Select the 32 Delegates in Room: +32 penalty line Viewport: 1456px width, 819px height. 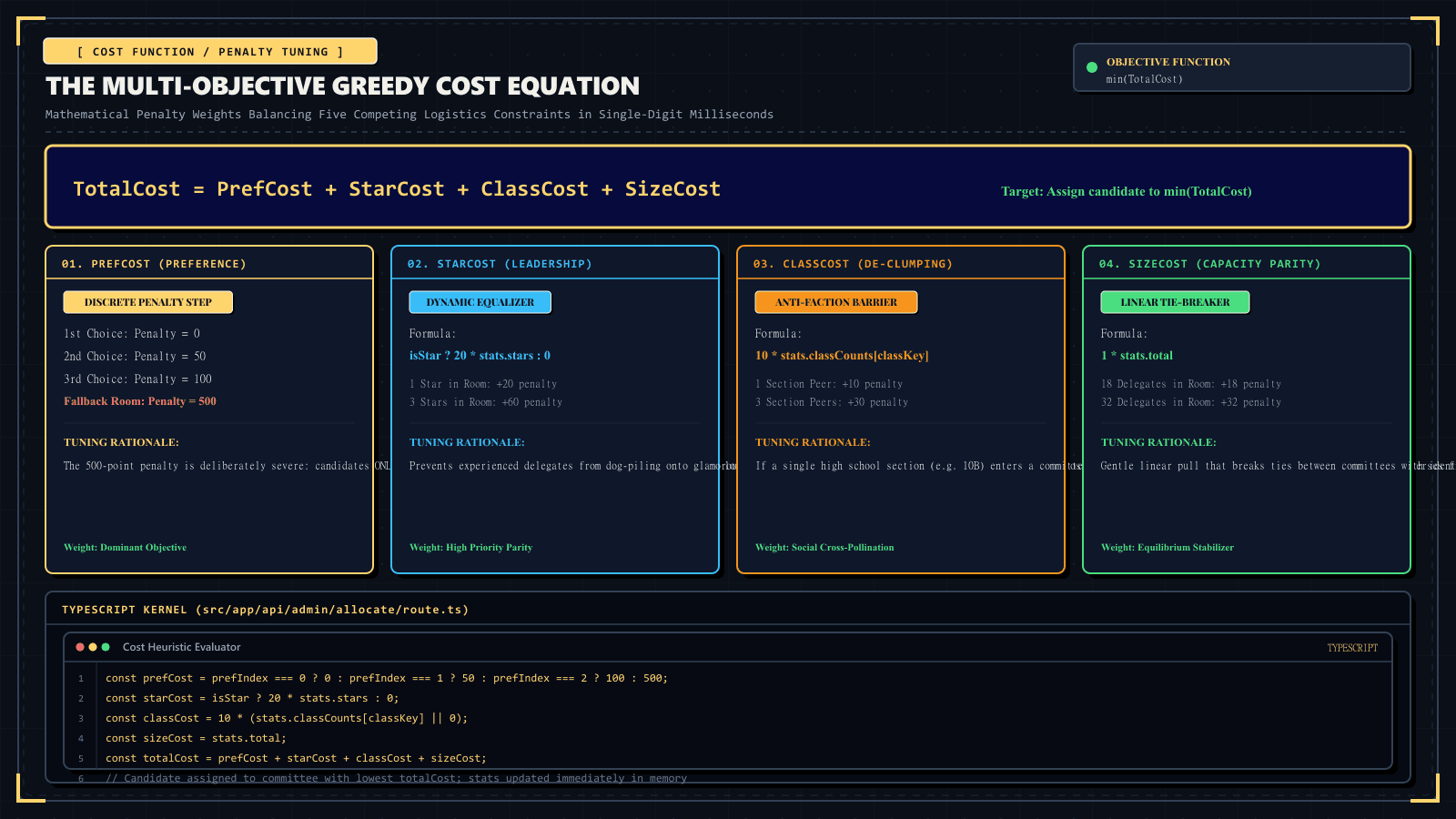[x=1191, y=402]
